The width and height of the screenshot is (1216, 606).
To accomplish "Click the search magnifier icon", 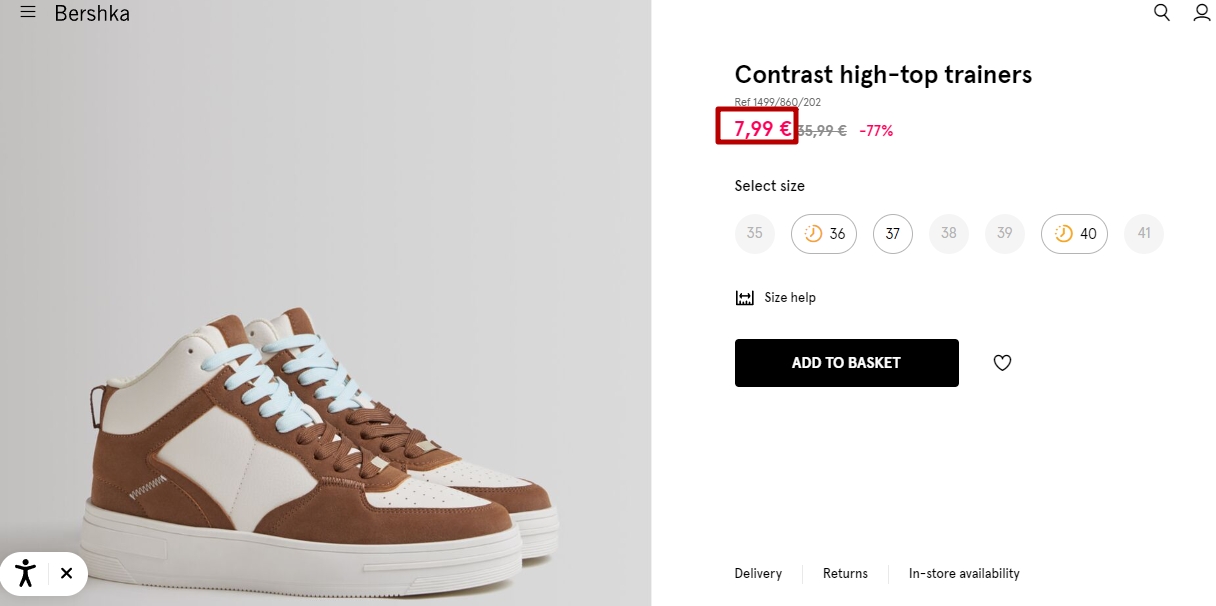I will (1161, 13).
